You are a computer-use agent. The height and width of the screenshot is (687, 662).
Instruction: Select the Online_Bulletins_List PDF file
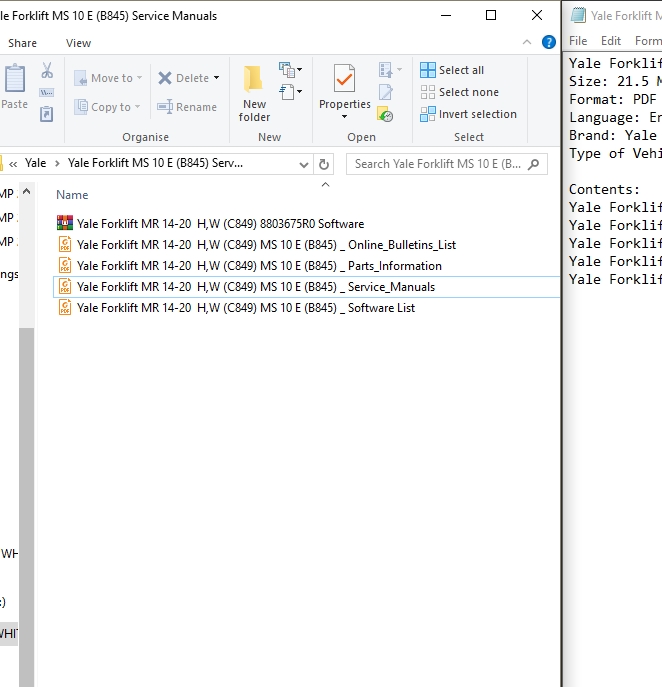point(266,244)
